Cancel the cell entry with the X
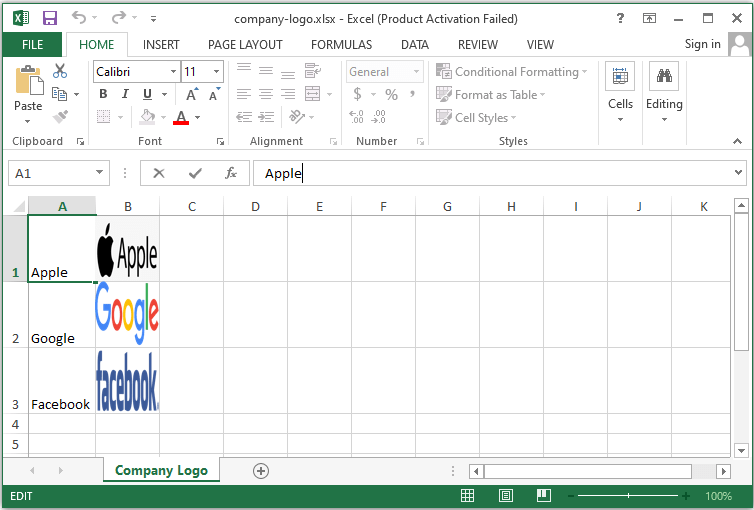 (159, 173)
